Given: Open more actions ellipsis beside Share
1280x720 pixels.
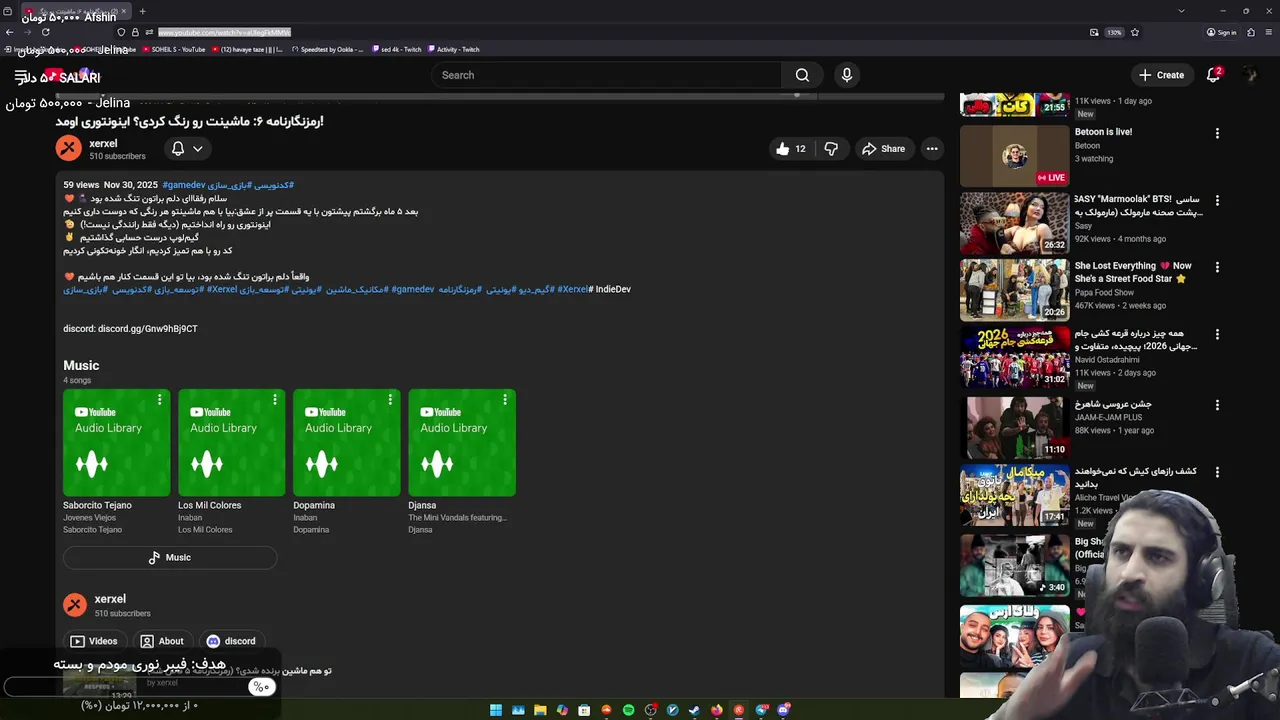Looking at the screenshot, I should [932, 149].
